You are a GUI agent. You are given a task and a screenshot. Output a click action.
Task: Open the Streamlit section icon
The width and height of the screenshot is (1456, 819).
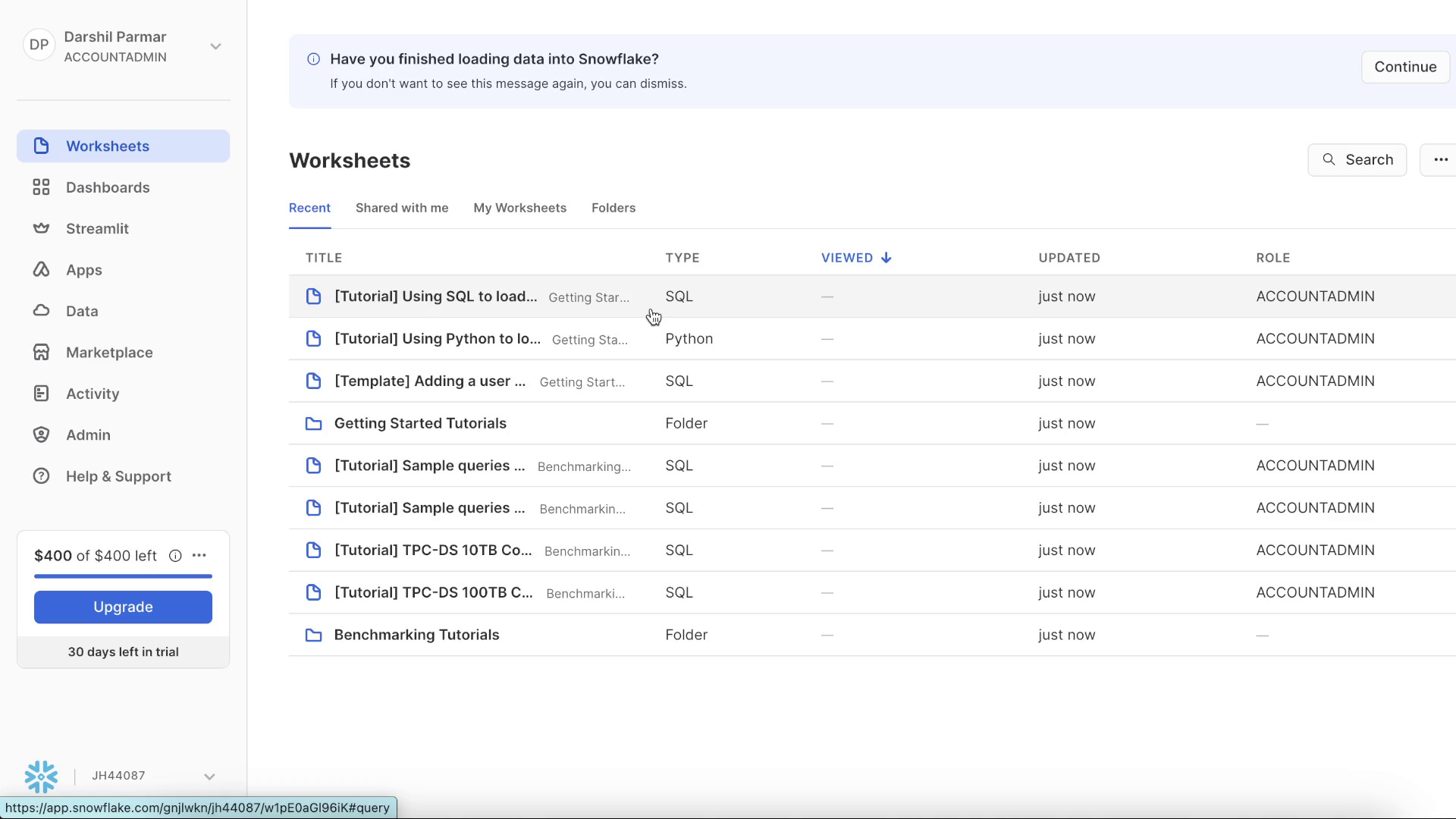tap(41, 228)
